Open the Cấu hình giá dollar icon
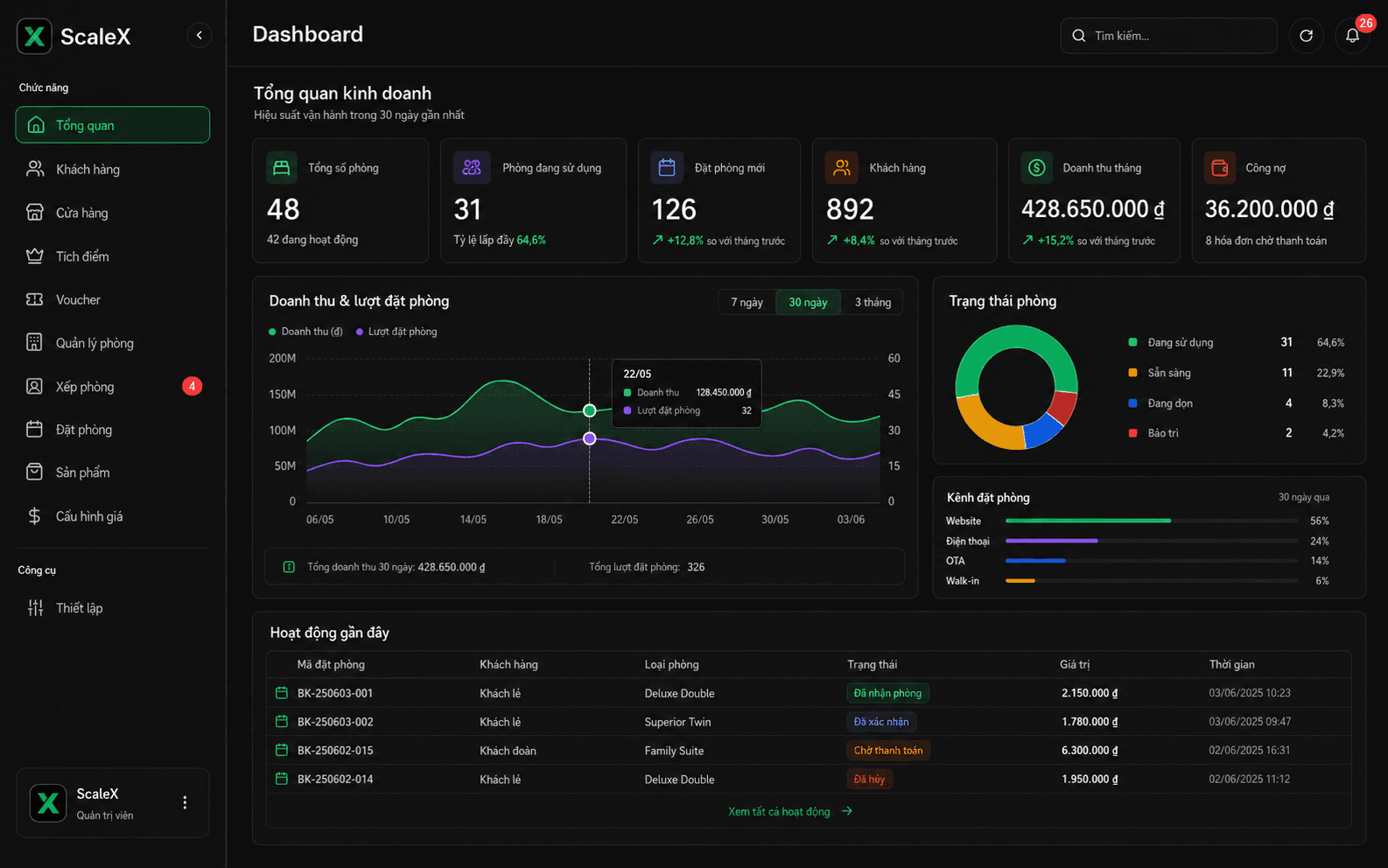The width and height of the screenshot is (1388, 868). (35, 516)
